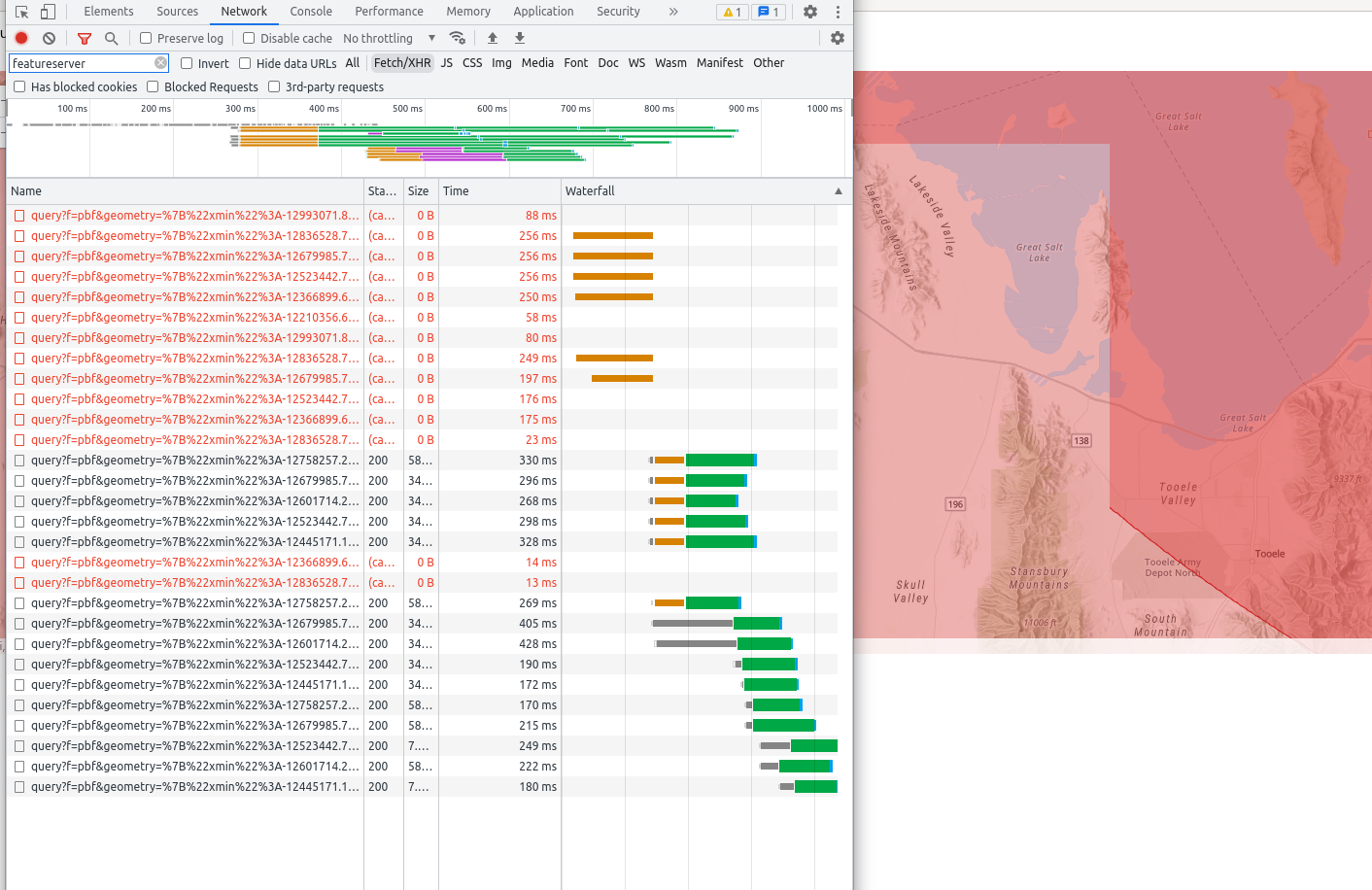Check the 3rd-party requests filter
Viewport: 1372px width, 890px height.
pyautogui.click(x=273, y=86)
